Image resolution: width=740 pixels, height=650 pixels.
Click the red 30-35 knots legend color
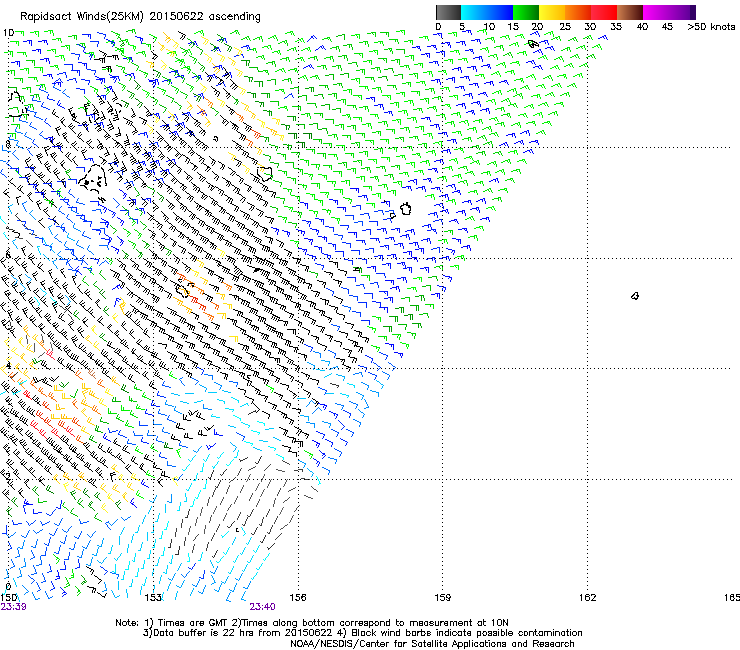(604, 12)
